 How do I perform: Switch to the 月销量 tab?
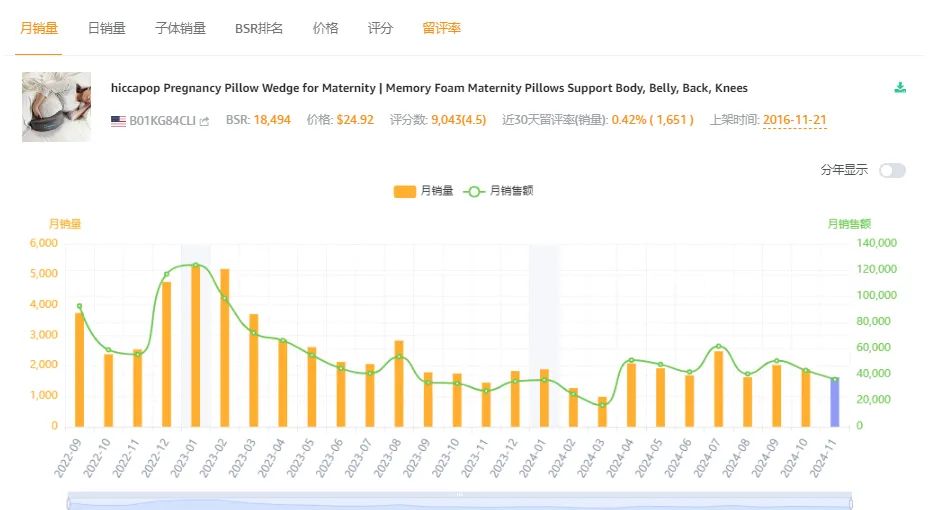pyautogui.click(x=39, y=28)
